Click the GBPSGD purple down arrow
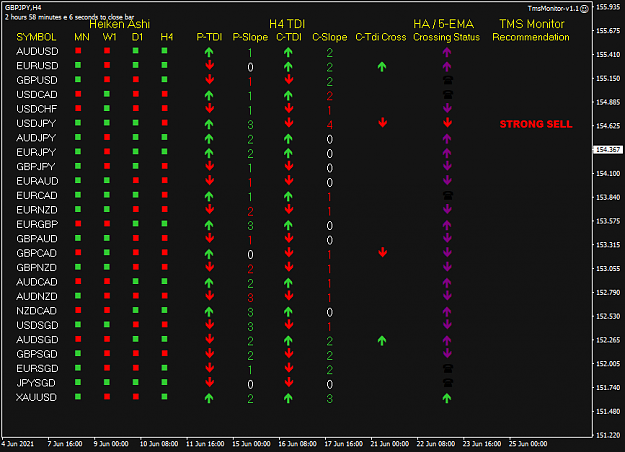 pyautogui.click(x=447, y=353)
